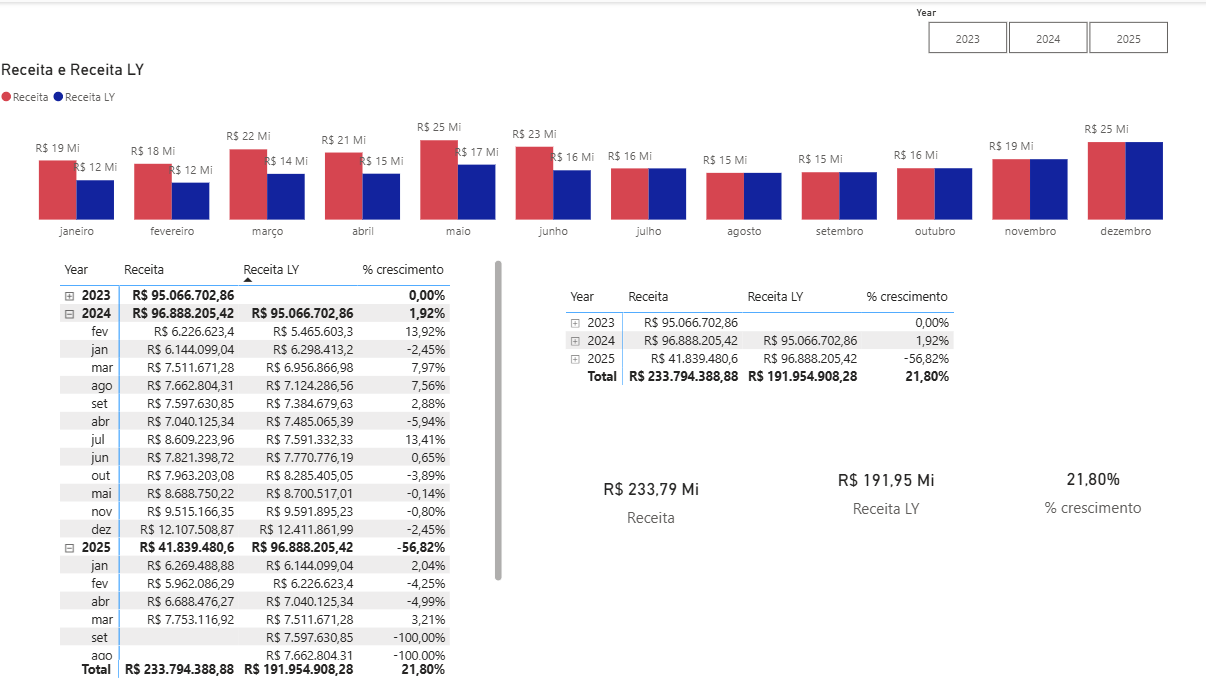Click the 'R$ 23 Mi' data label over junho
1206x681 pixels.
(535, 134)
